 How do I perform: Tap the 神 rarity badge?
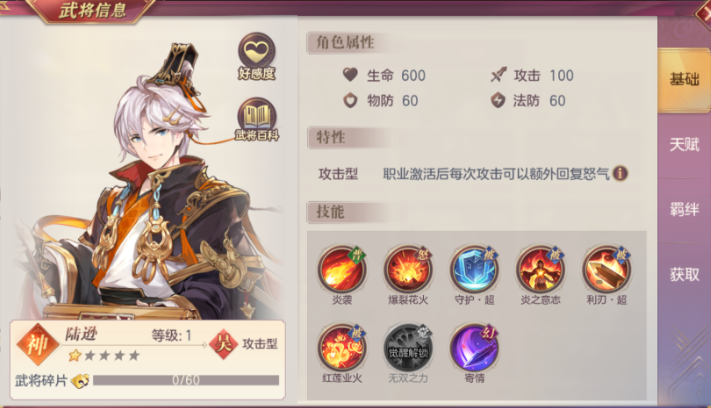38,345
